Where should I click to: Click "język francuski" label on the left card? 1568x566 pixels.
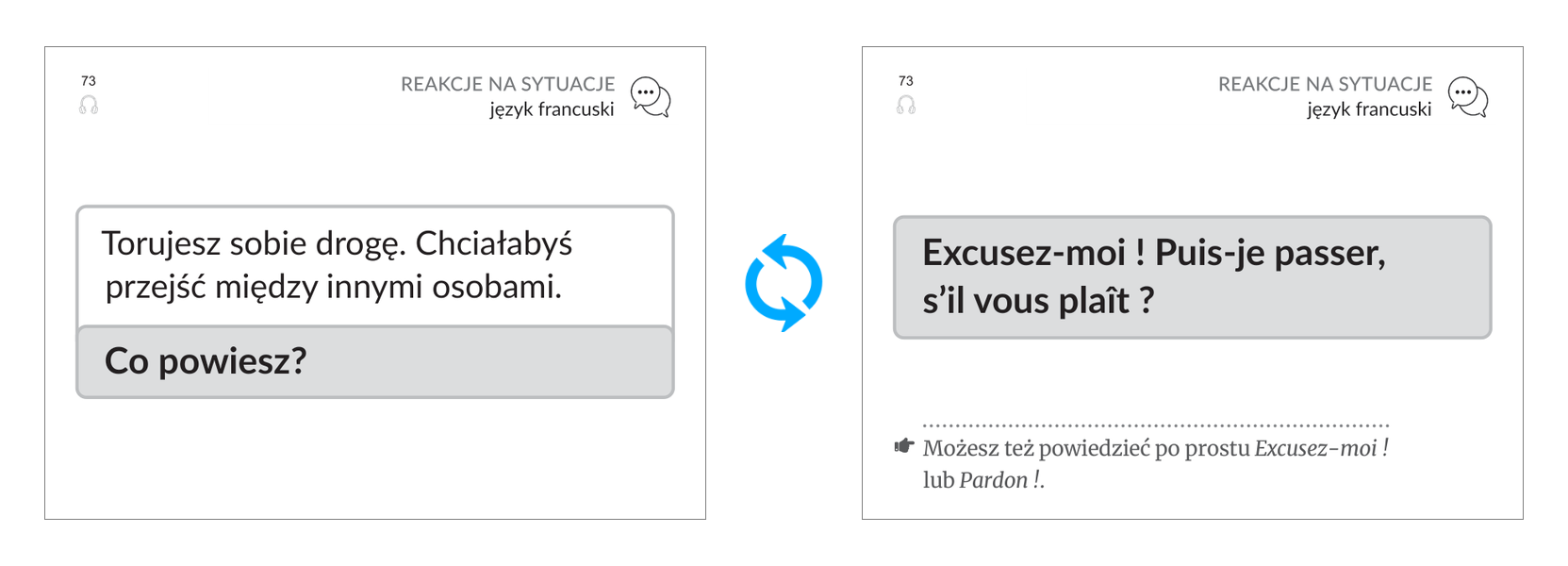pyautogui.click(x=552, y=109)
